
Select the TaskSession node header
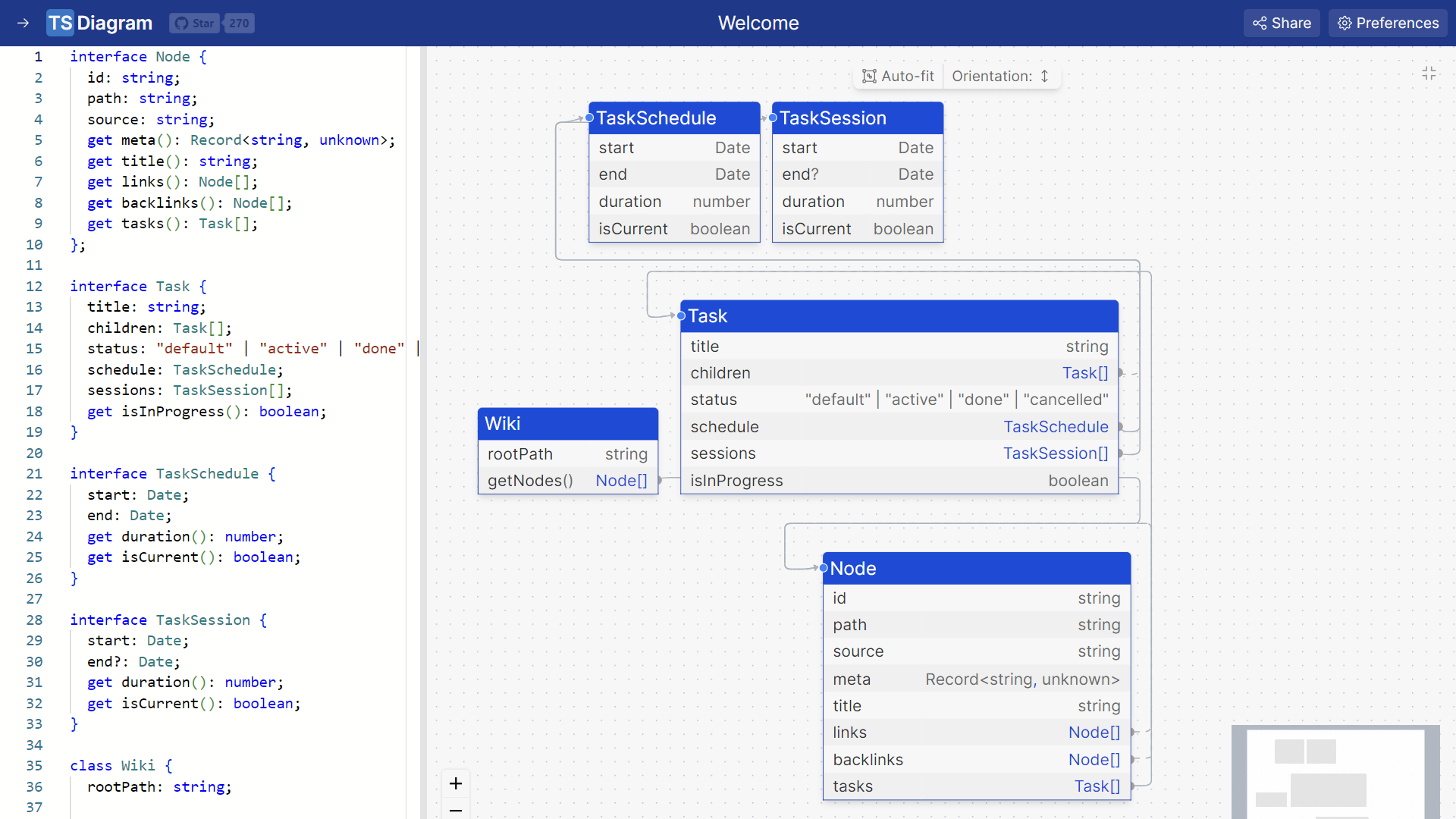tap(858, 118)
